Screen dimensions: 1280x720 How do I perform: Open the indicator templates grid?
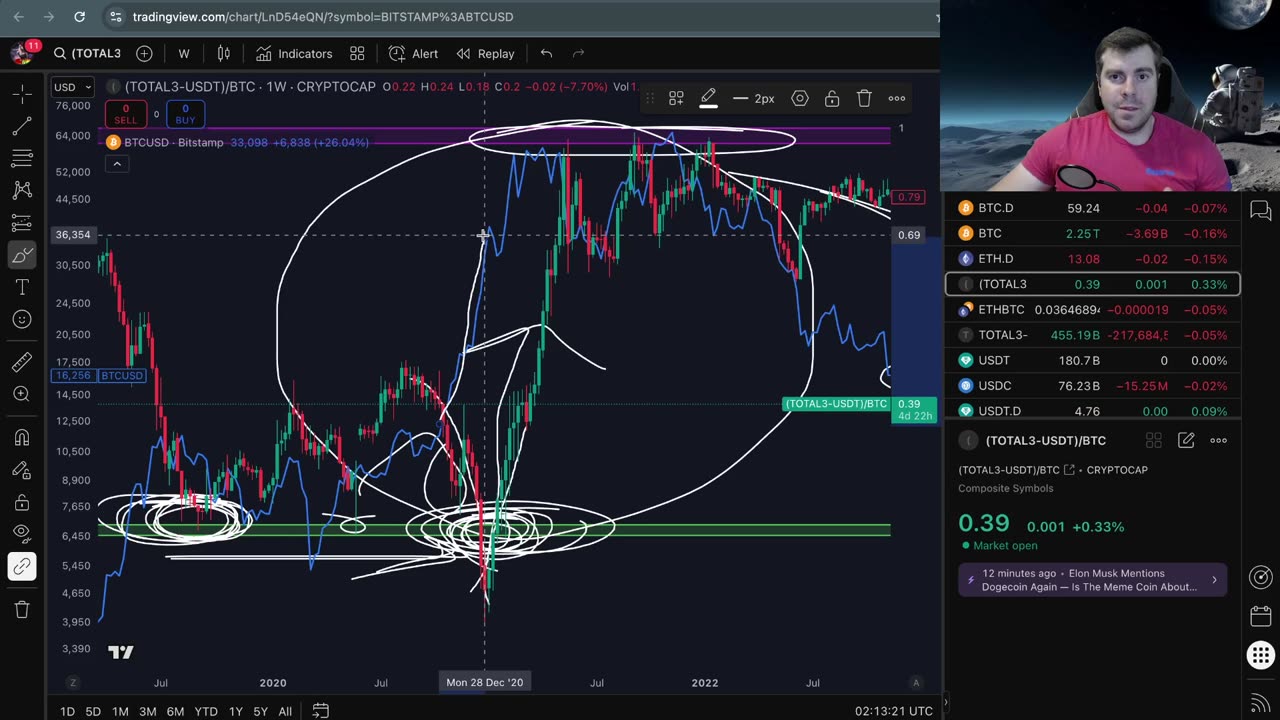[x=357, y=53]
